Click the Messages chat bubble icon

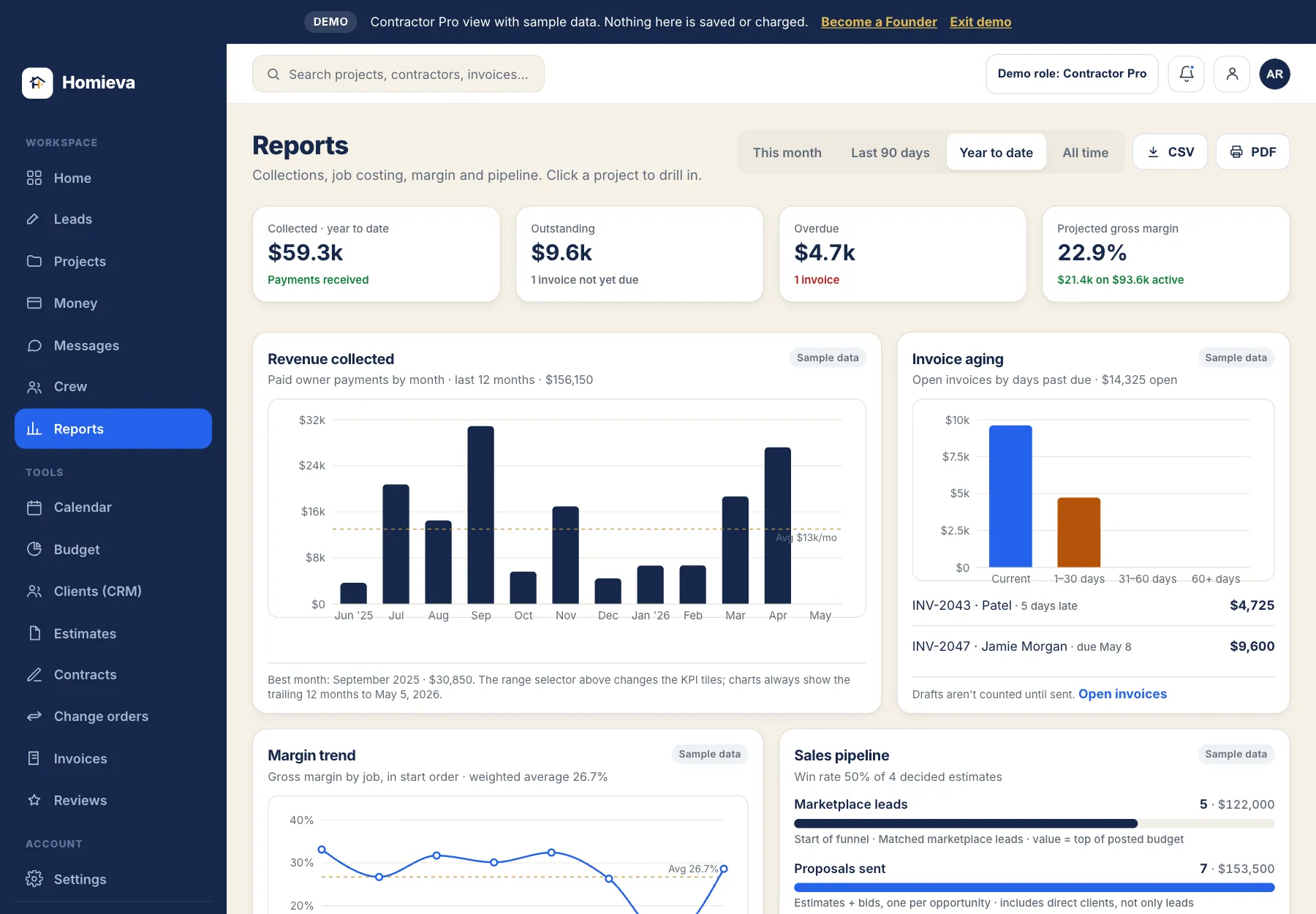point(34,345)
